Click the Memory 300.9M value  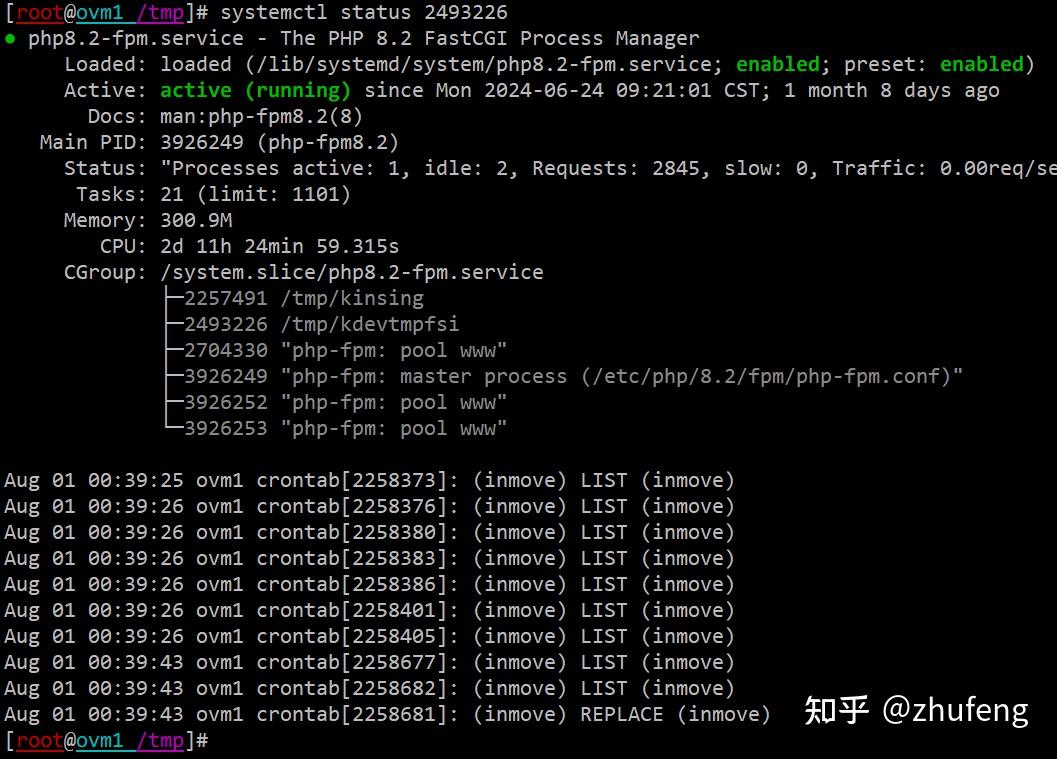coord(196,220)
